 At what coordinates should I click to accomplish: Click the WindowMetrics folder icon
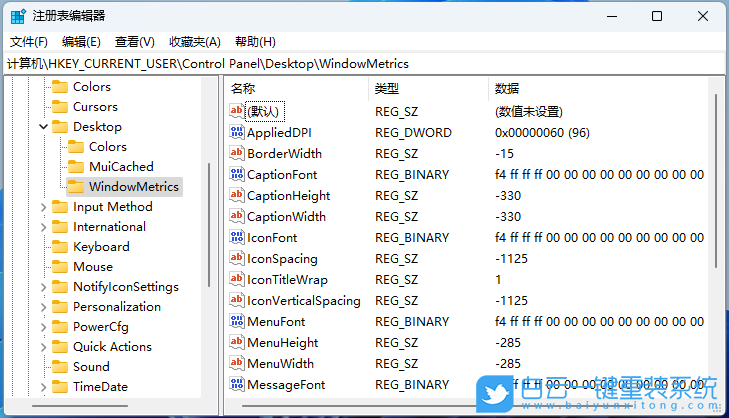(x=76, y=187)
